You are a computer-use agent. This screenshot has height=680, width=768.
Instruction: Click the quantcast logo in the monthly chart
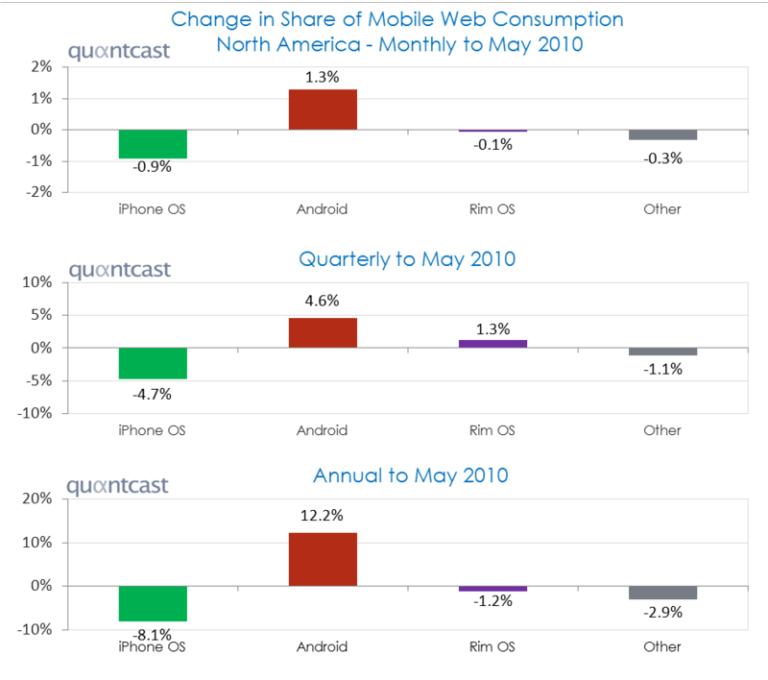(119, 54)
